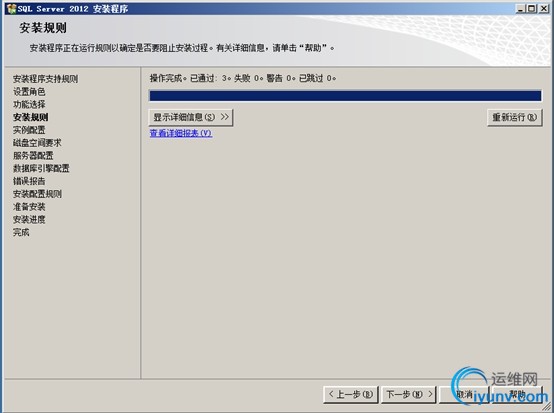Click the 操作完成 status summary text
Viewport: 554px width, 413px height.
coord(243,78)
